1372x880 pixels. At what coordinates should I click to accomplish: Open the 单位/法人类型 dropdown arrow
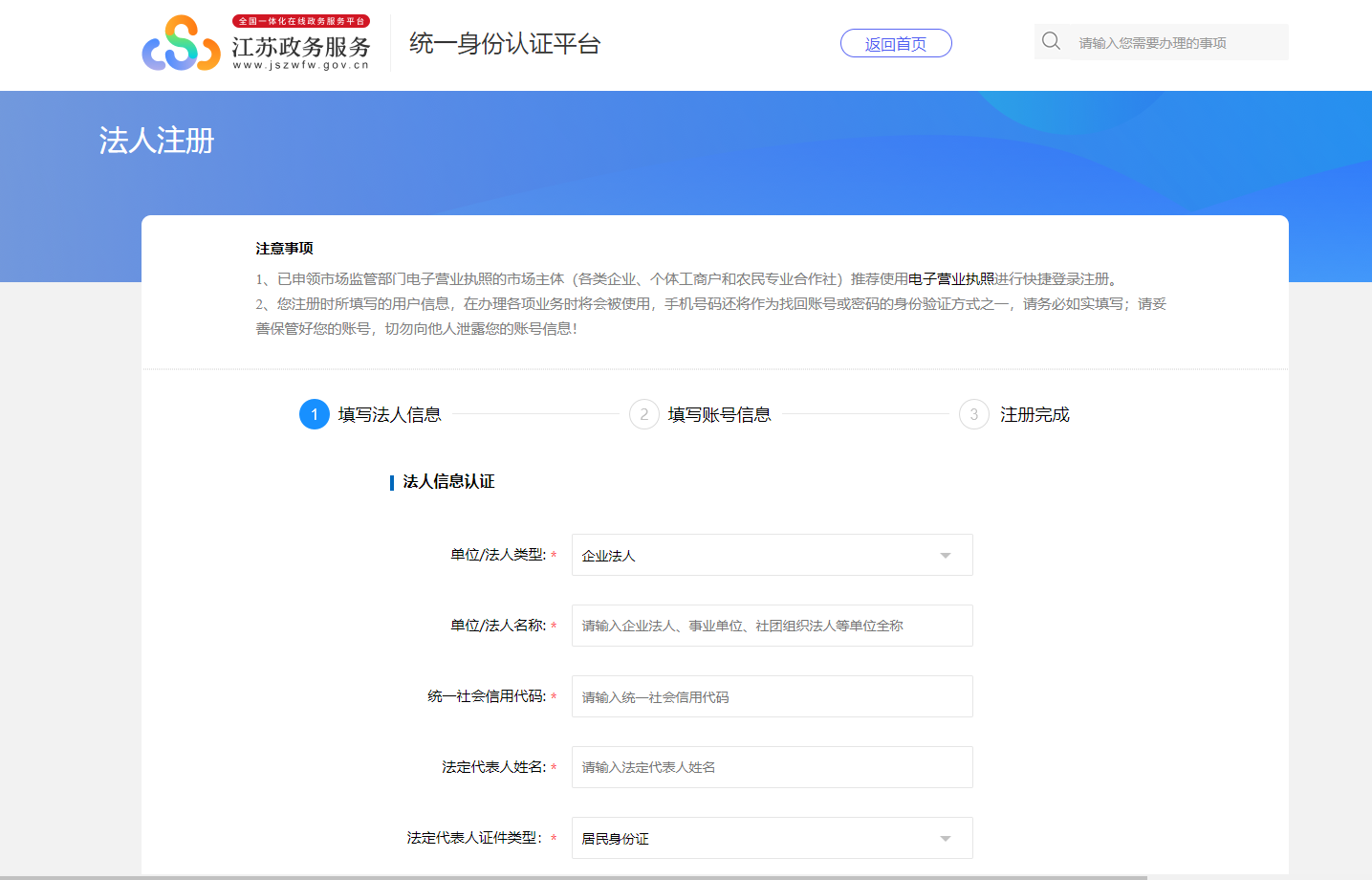point(945,556)
